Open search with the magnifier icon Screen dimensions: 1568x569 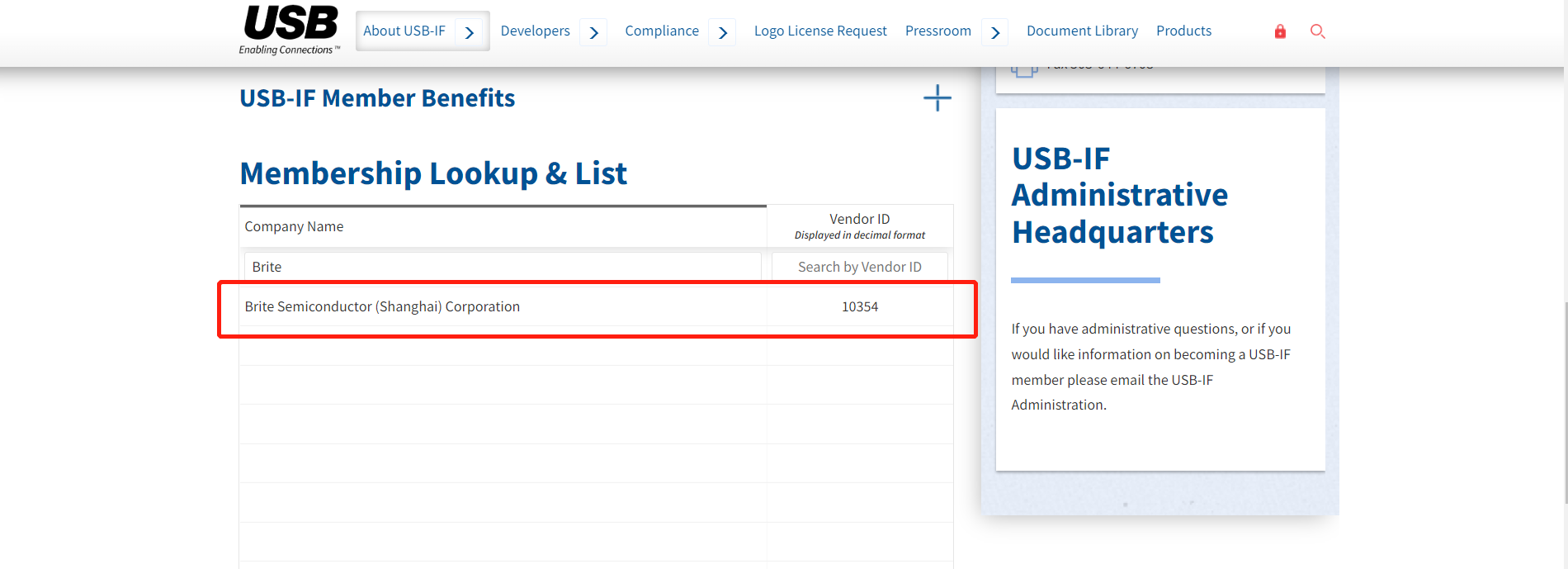point(1317,31)
